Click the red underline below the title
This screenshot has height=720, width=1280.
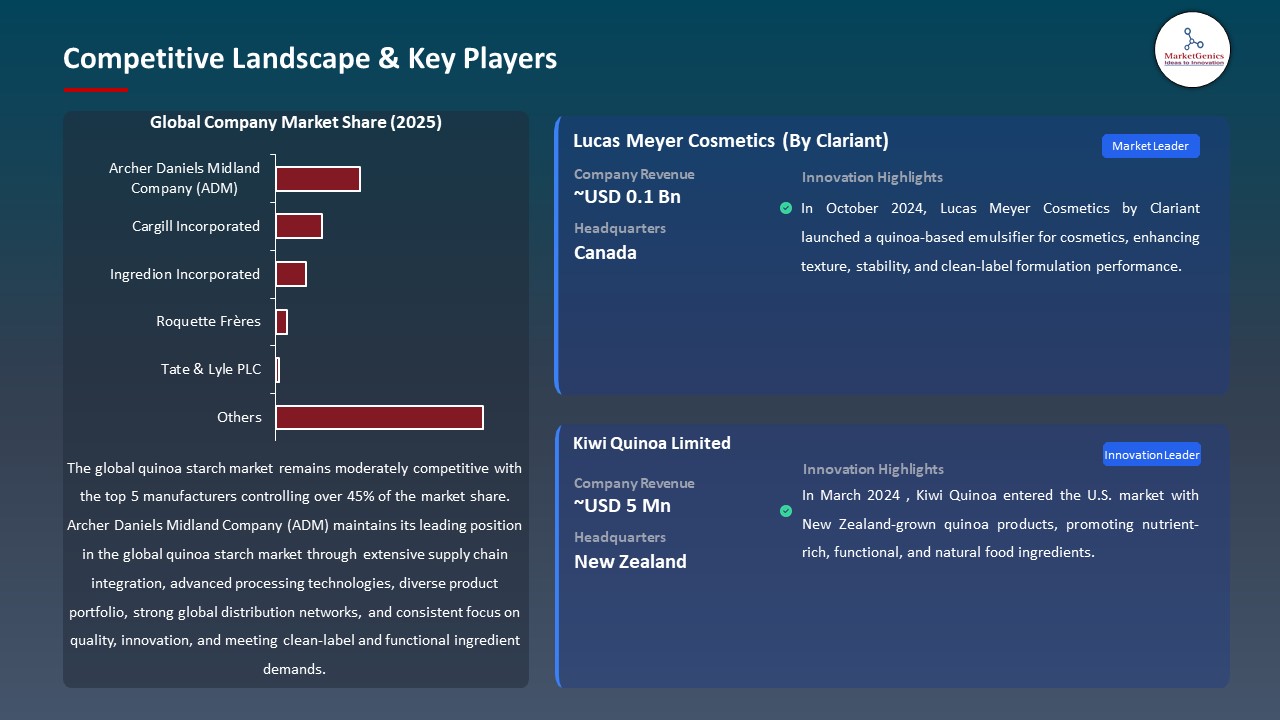pyautogui.click(x=96, y=90)
